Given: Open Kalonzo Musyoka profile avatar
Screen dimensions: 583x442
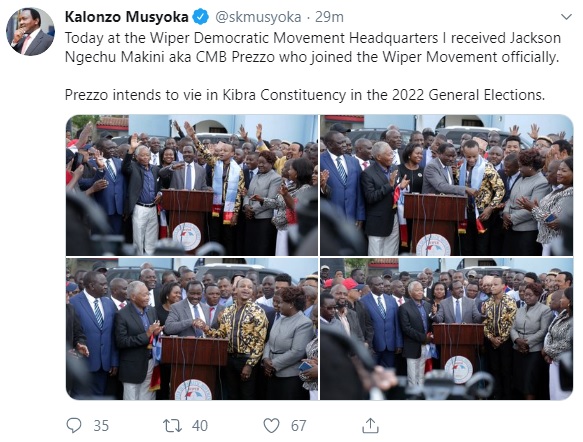Looking at the screenshot, I should 30,32.
